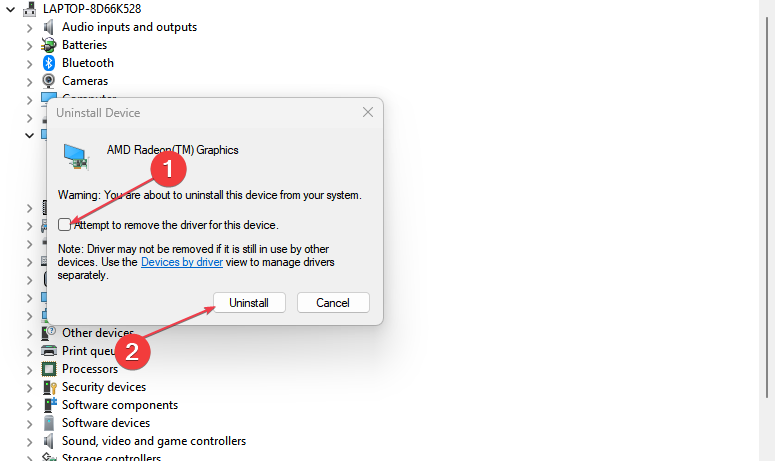Click the Software components puzzle icon
The image size is (775, 461).
pos(49,405)
